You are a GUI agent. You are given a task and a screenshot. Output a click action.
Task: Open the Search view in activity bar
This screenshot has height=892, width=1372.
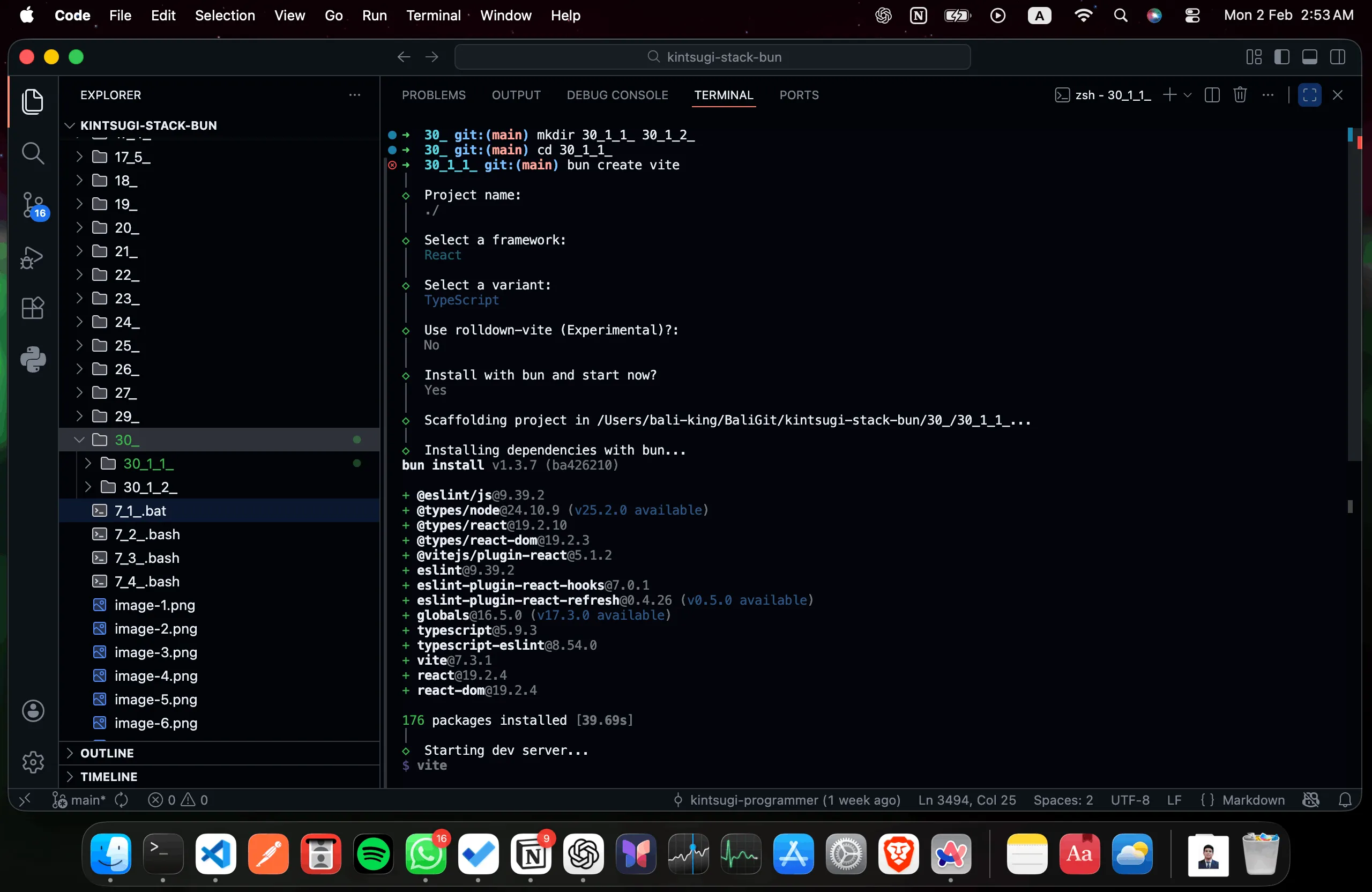click(x=32, y=153)
